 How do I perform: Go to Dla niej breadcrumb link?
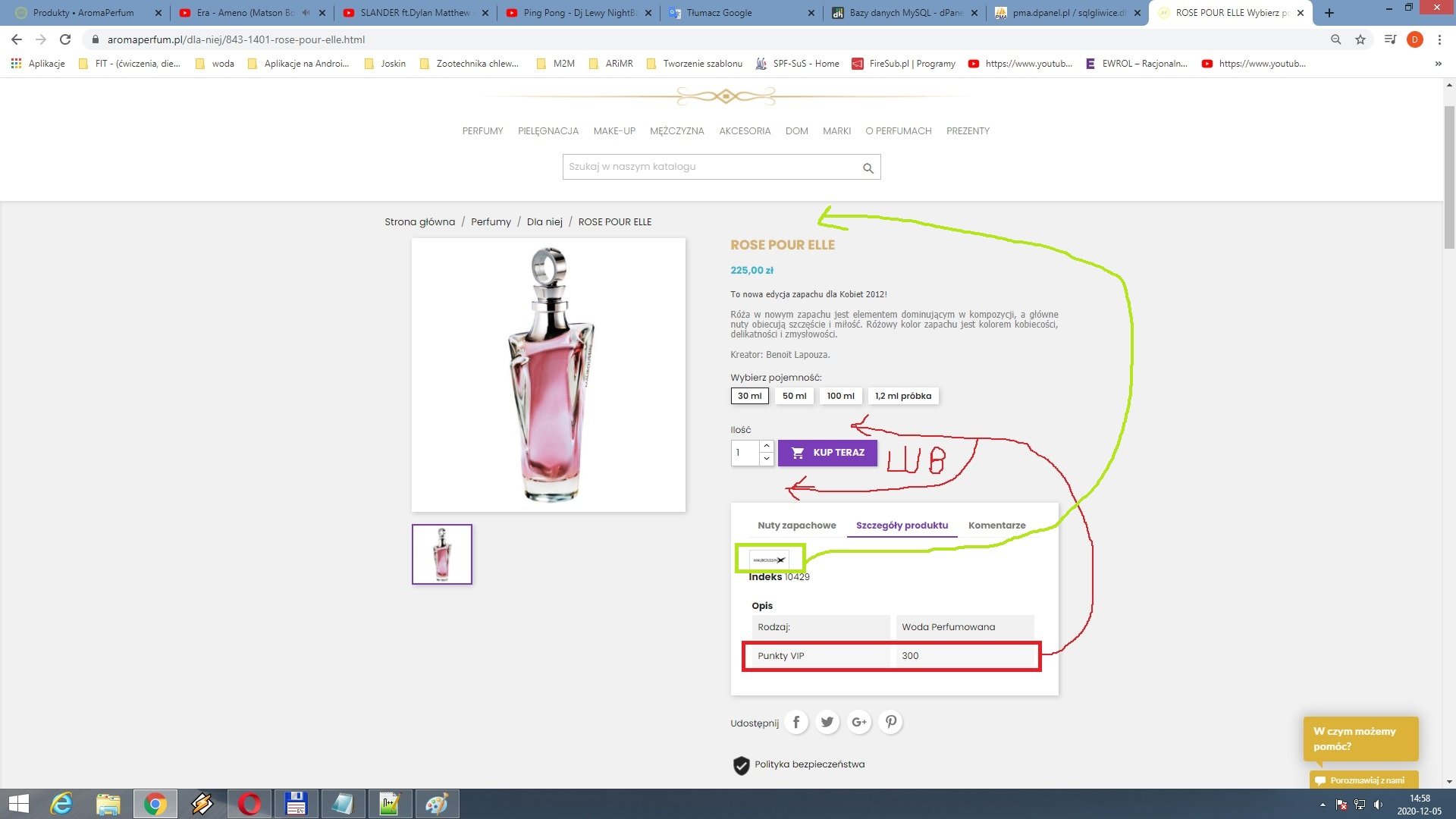(544, 222)
